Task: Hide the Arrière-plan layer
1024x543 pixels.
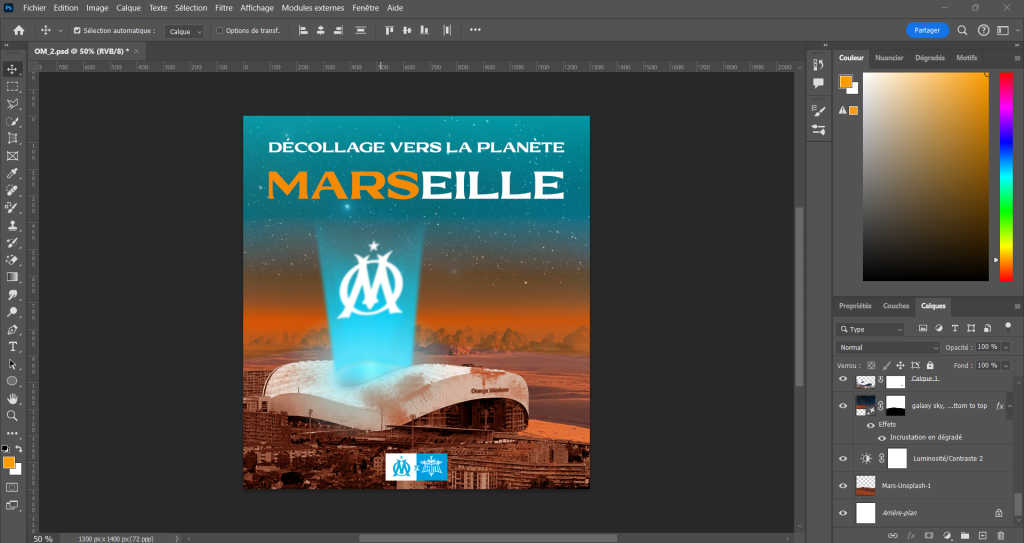Action: point(843,513)
